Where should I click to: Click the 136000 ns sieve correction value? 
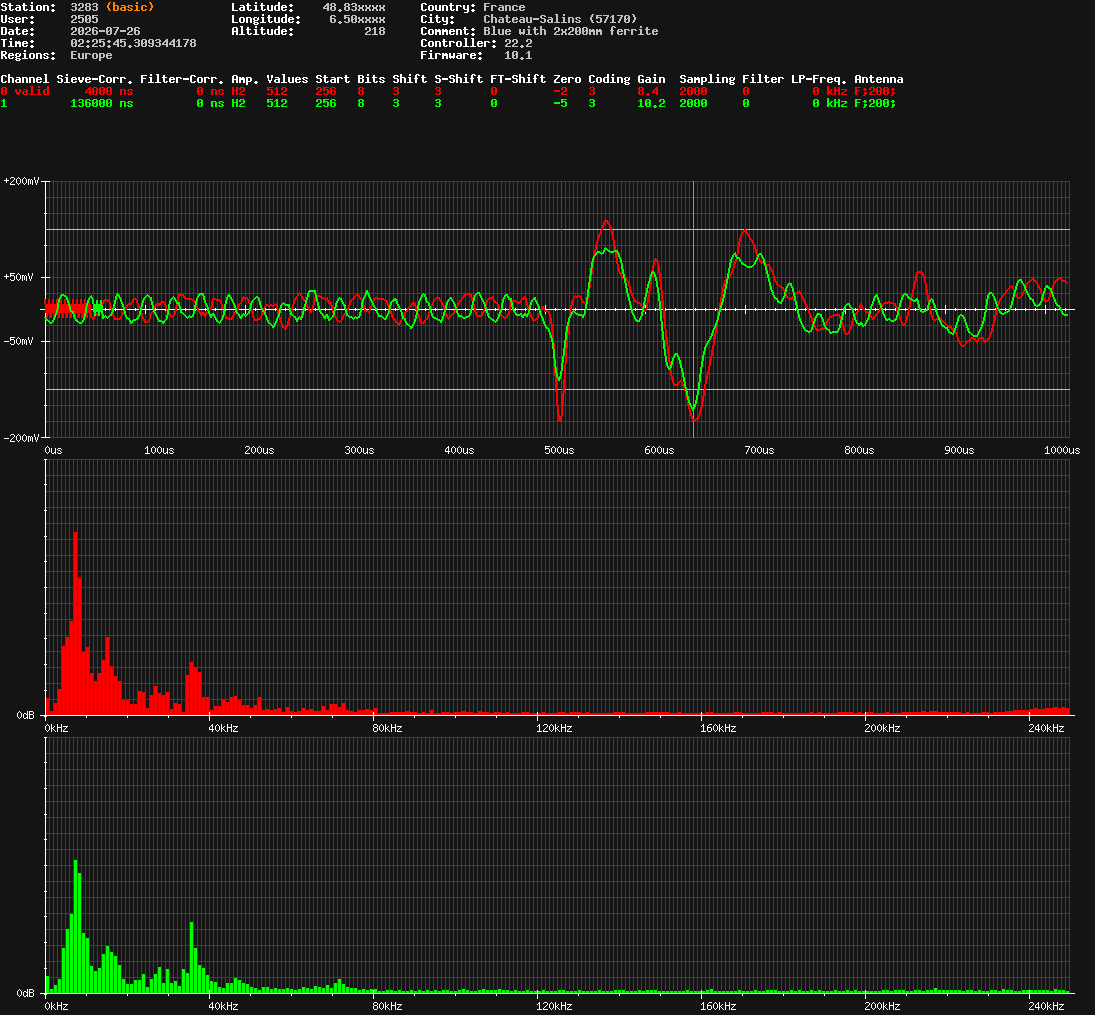click(101, 103)
